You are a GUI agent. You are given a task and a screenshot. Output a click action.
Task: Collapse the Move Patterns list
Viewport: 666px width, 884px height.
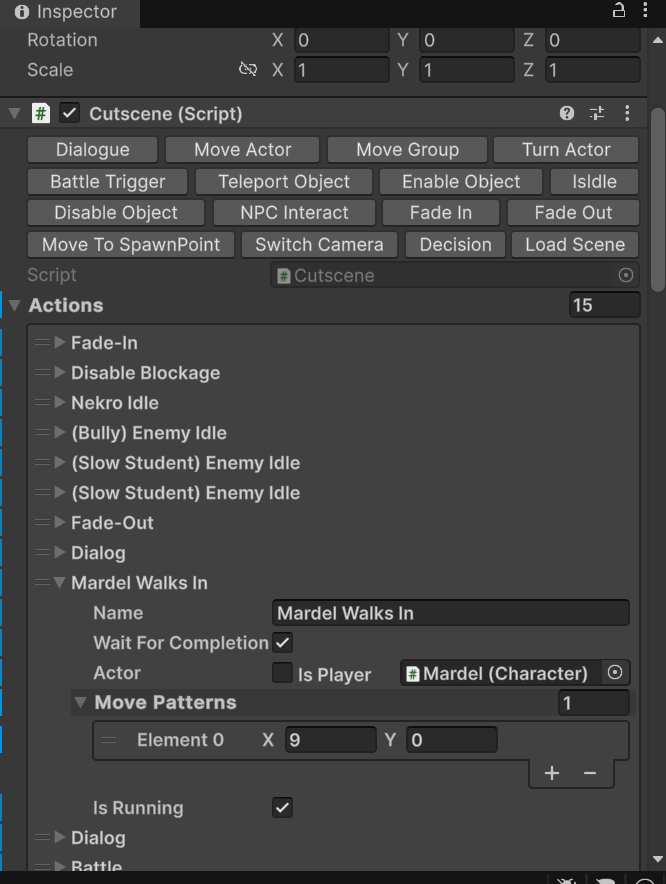(81, 703)
